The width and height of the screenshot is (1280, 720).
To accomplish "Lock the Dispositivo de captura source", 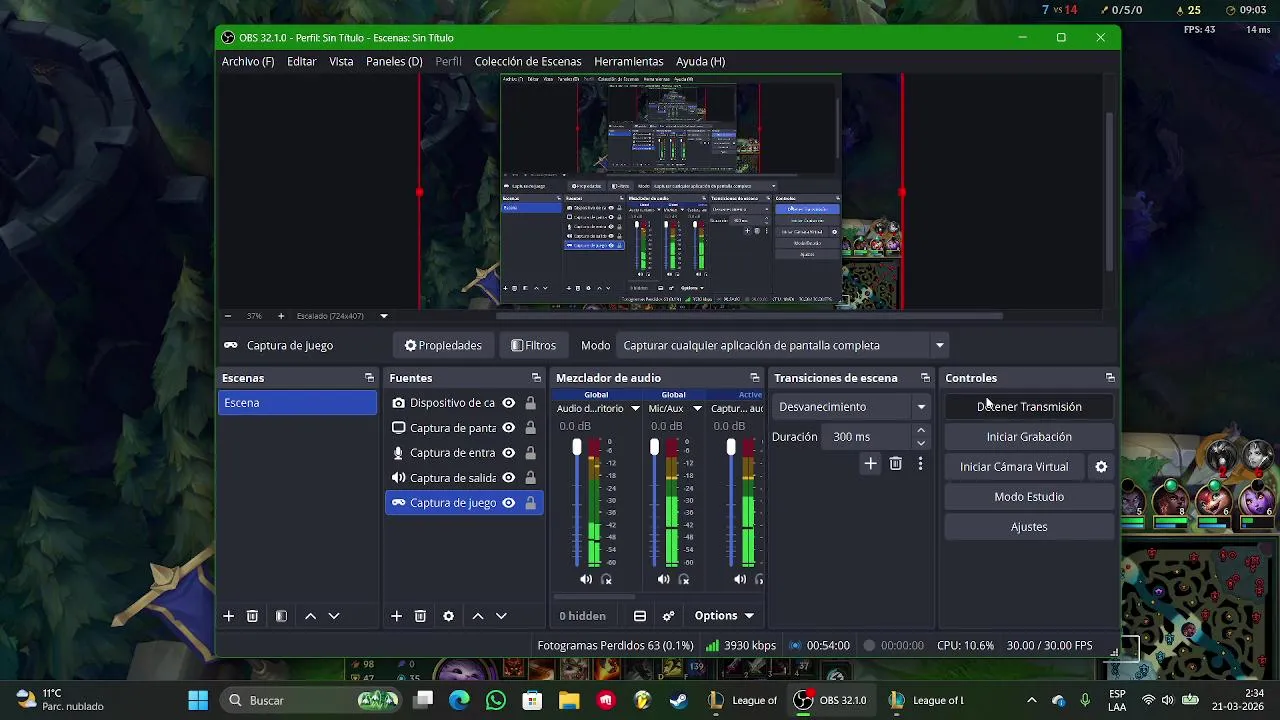I will tap(530, 403).
